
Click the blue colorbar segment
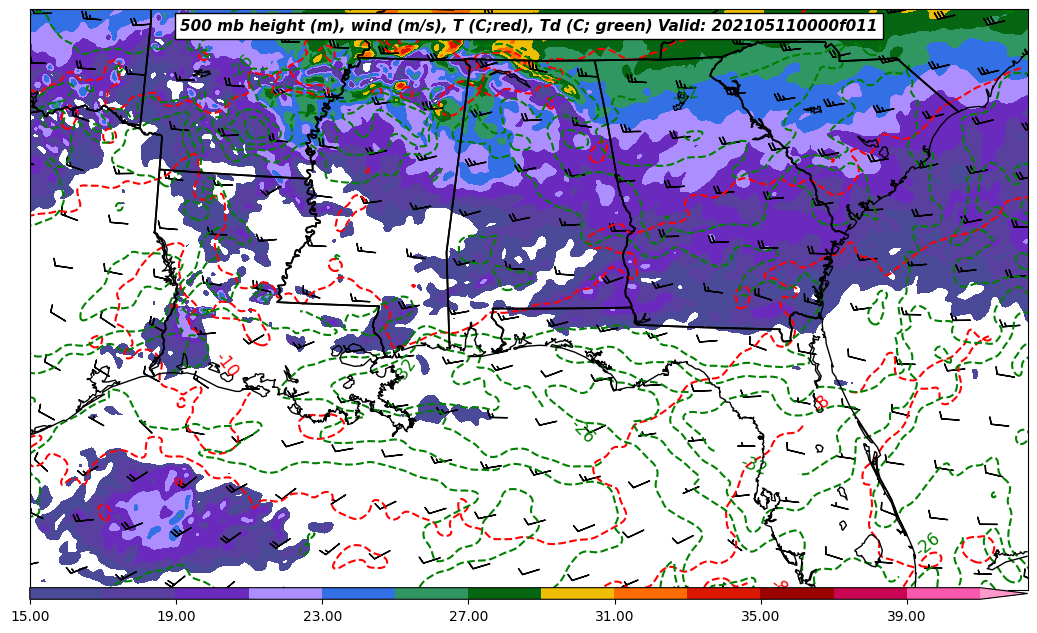[x=358, y=593]
